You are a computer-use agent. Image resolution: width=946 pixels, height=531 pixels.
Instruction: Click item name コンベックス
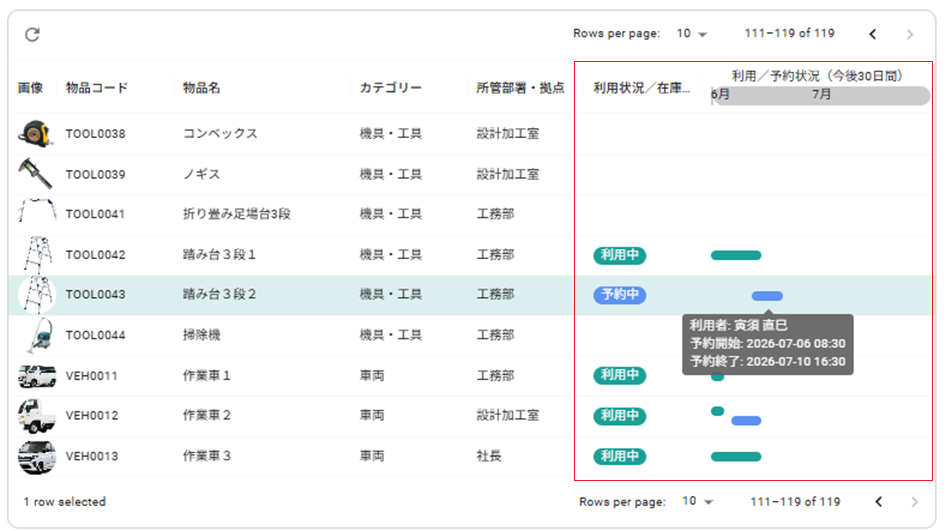220,133
